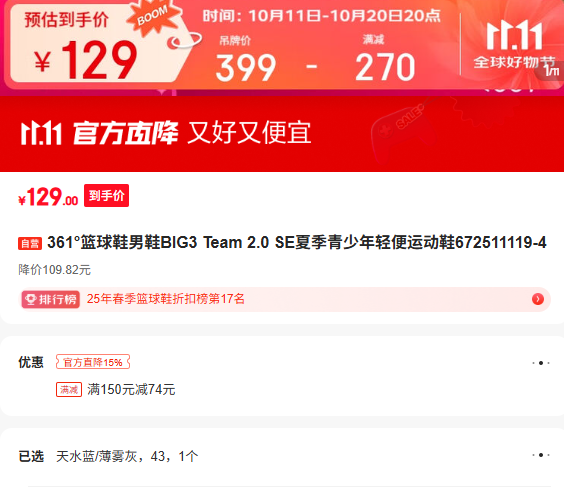The height and width of the screenshot is (499, 564).
Task: Click the 到手价 red label
Action: coord(106,196)
